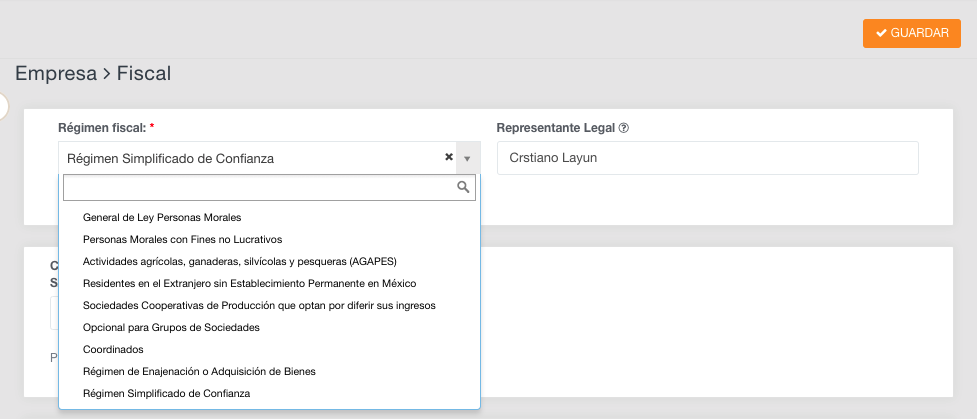Select Régimen Simplificado de Confianza in list

pyautogui.click(x=167, y=393)
